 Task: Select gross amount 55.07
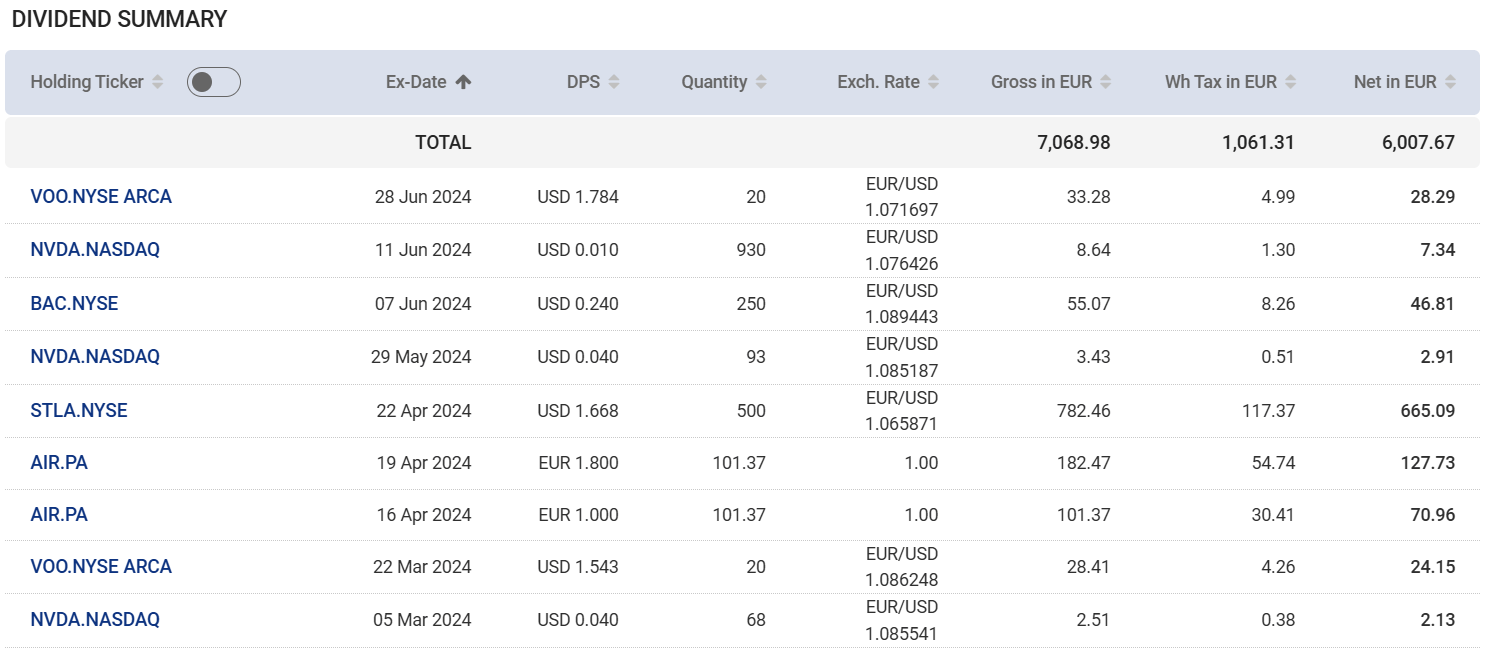tap(1089, 304)
